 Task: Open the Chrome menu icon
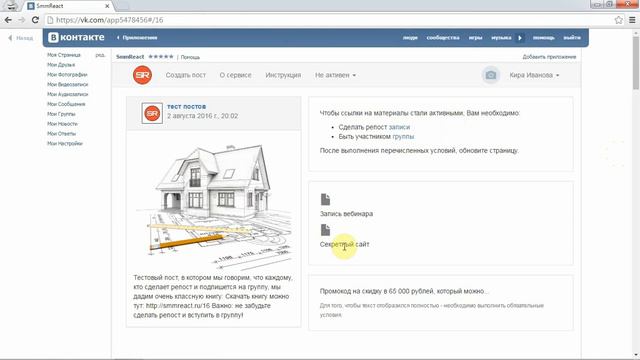click(x=632, y=20)
